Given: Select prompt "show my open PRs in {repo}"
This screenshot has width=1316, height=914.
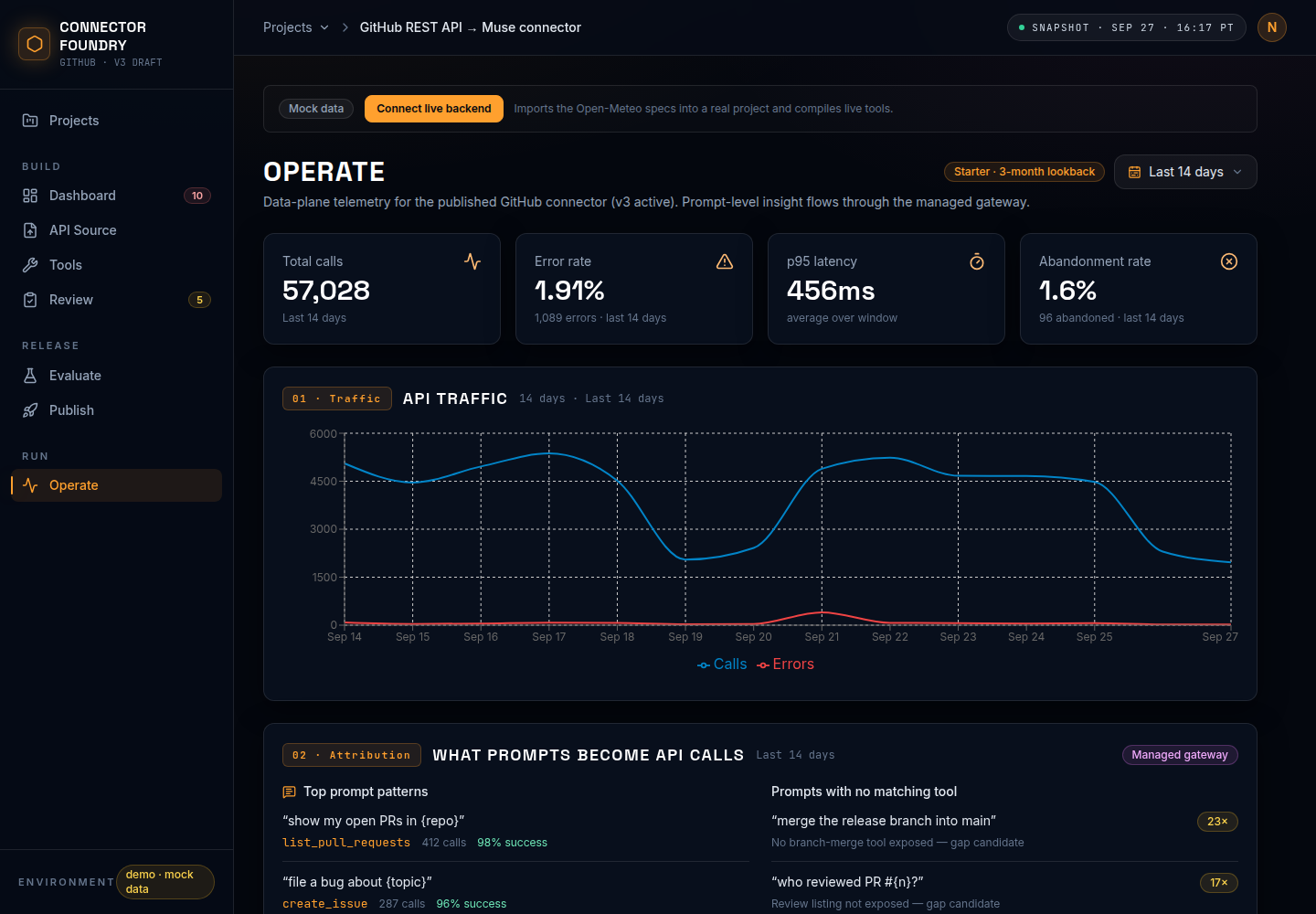Looking at the screenshot, I should pos(374,821).
